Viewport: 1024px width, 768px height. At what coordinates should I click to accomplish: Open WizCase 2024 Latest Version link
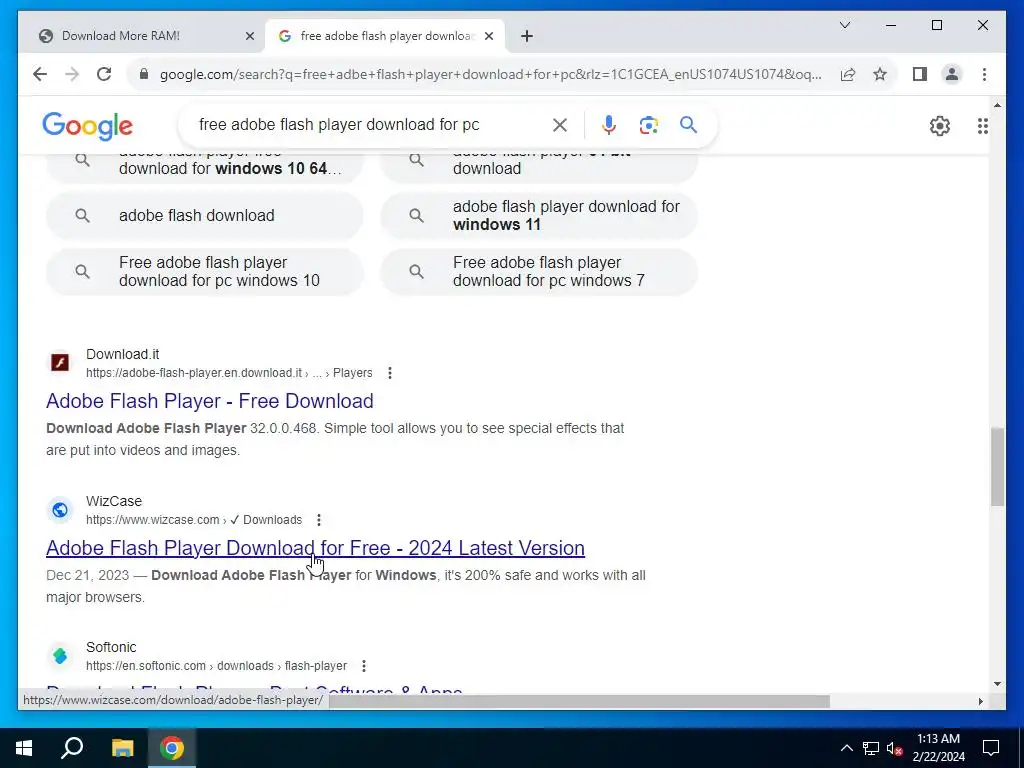(315, 548)
